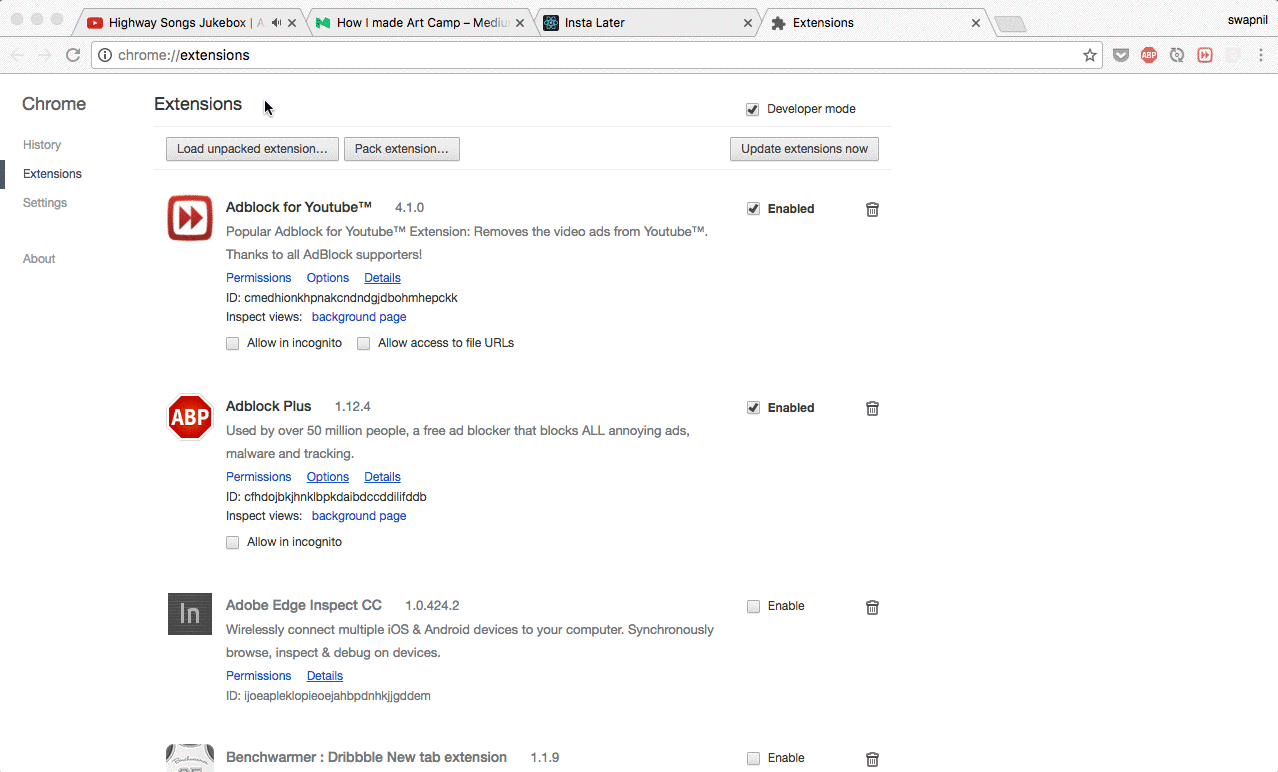Open About in Chrome sidebar

pos(39,259)
